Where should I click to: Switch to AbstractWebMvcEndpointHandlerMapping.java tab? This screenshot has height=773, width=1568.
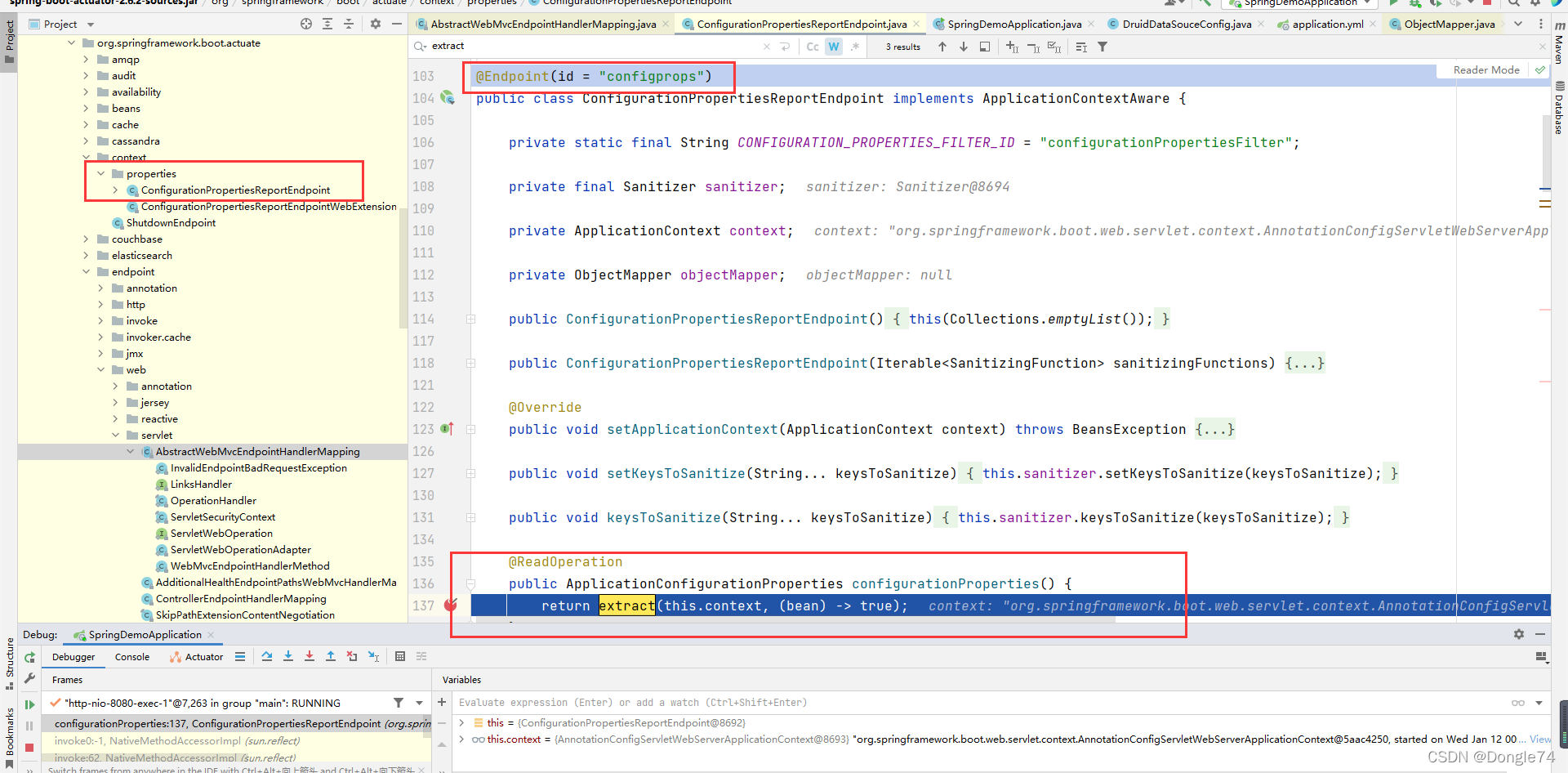point(543,25)
